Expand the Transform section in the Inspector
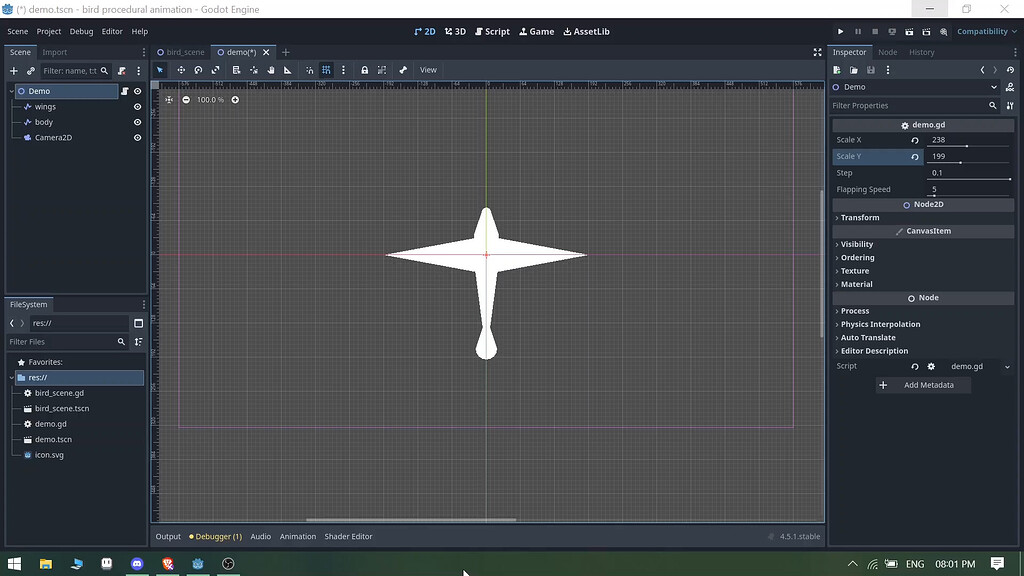This screenshot has width=1024, height=576. click(860, 217)
